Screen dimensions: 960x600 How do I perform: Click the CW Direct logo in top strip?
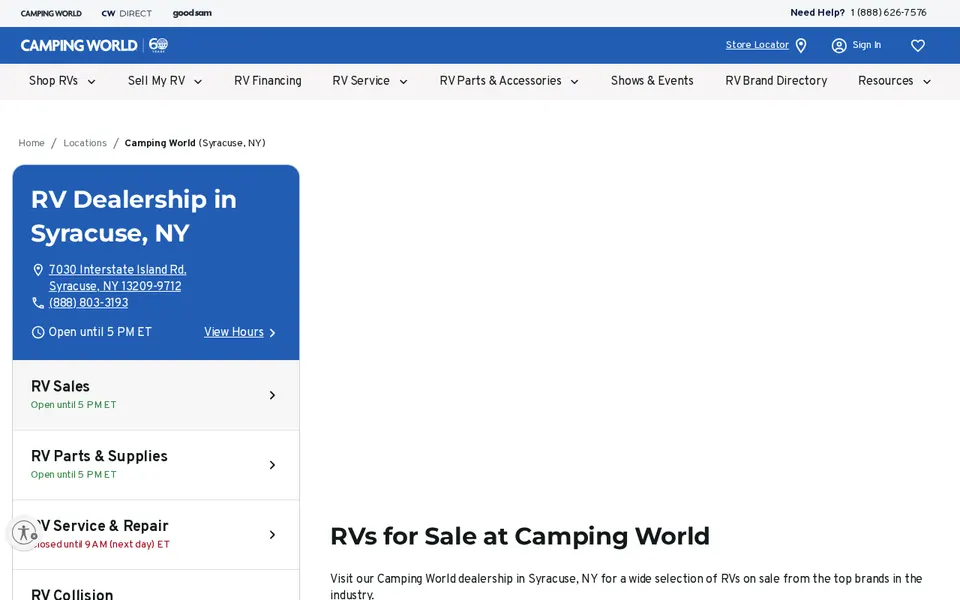[126, 13]
